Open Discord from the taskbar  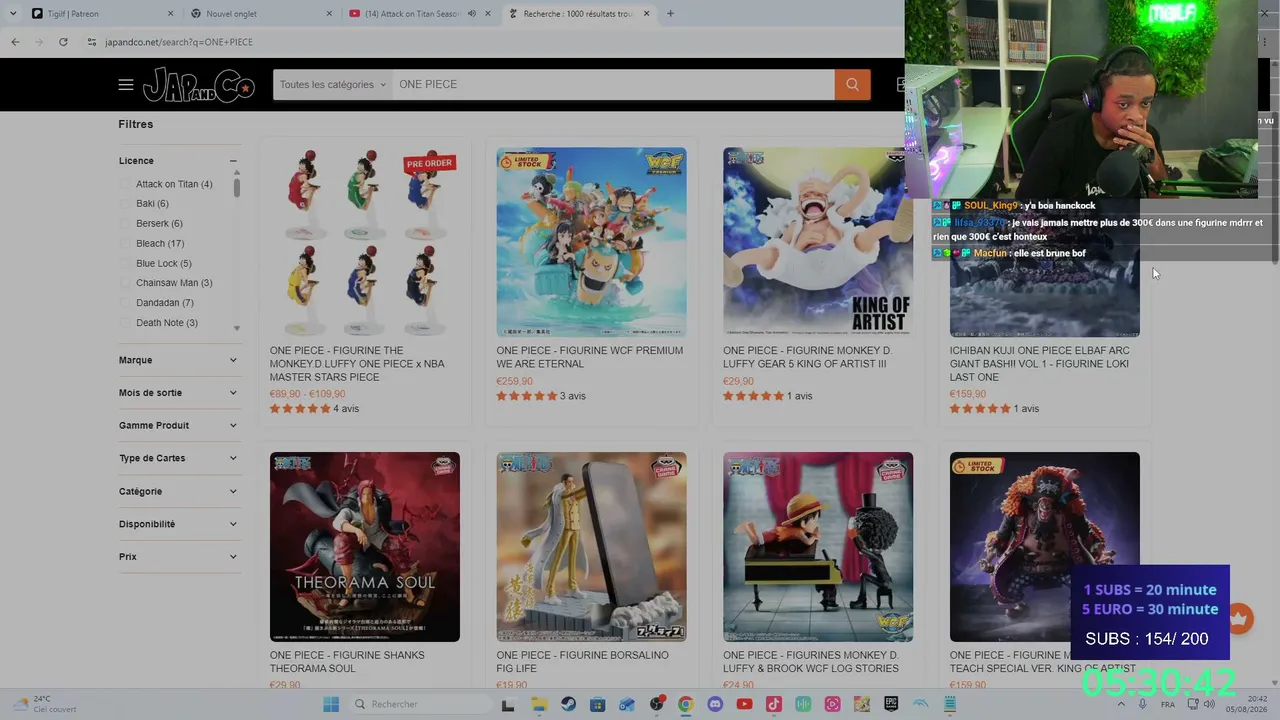pos(715,704)
